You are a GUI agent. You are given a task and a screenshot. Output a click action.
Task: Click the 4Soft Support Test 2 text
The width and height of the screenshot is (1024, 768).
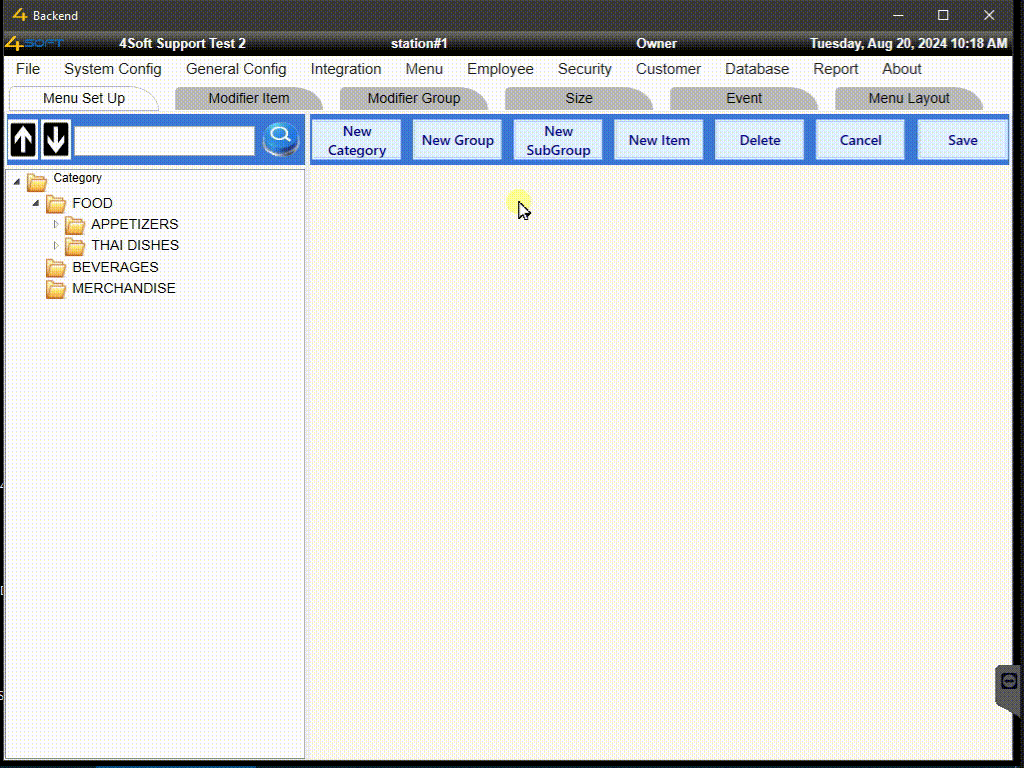(x=182, y=43)
